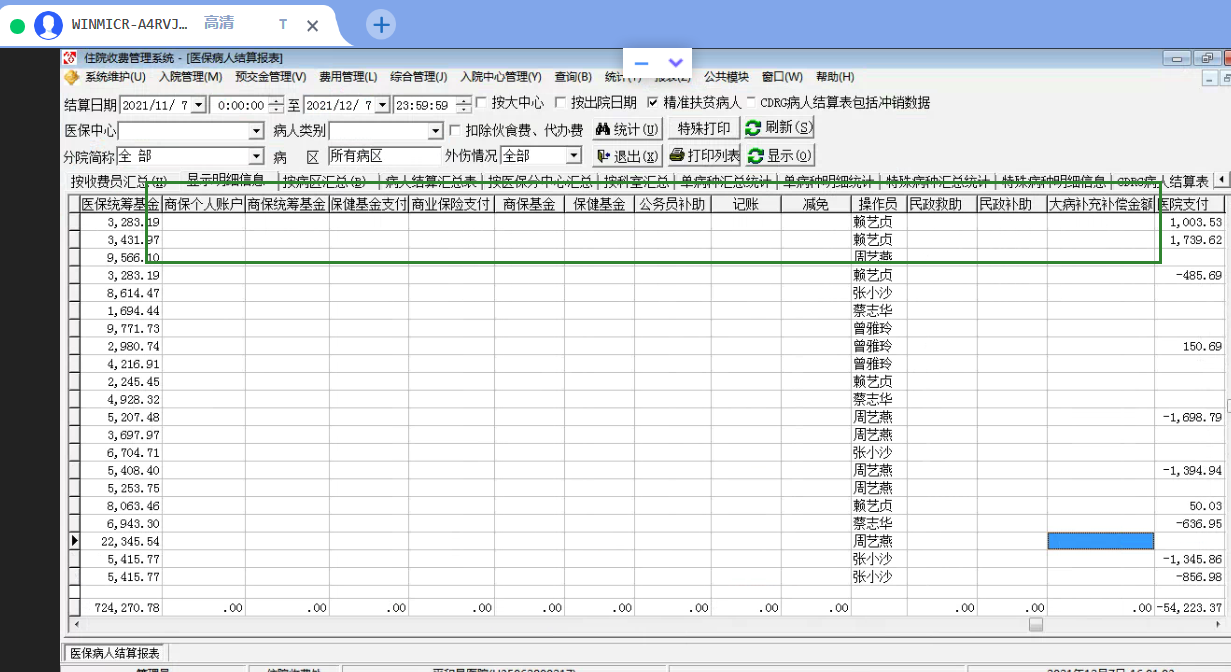Click the highlighted blue cell in 22,345.54 row
The image size is (1231, 672).
(x=1101, y=541)
